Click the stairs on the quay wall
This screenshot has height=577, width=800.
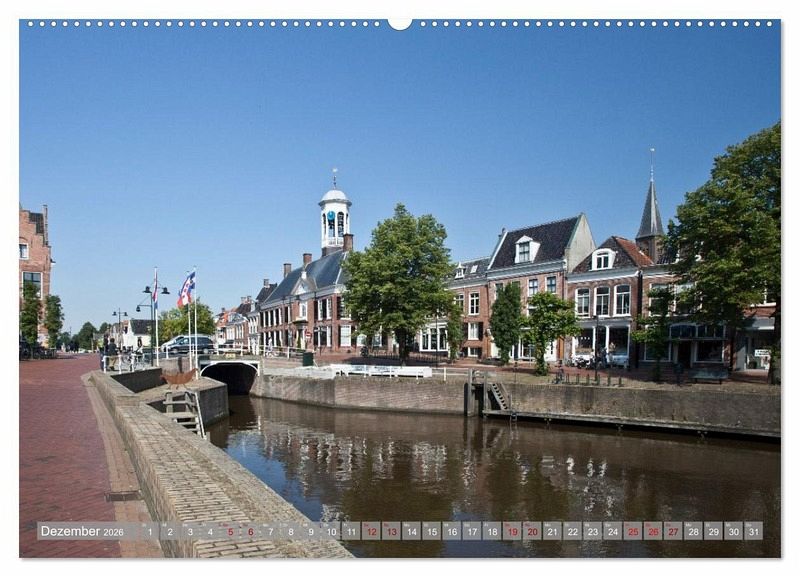tap(497, 397)
